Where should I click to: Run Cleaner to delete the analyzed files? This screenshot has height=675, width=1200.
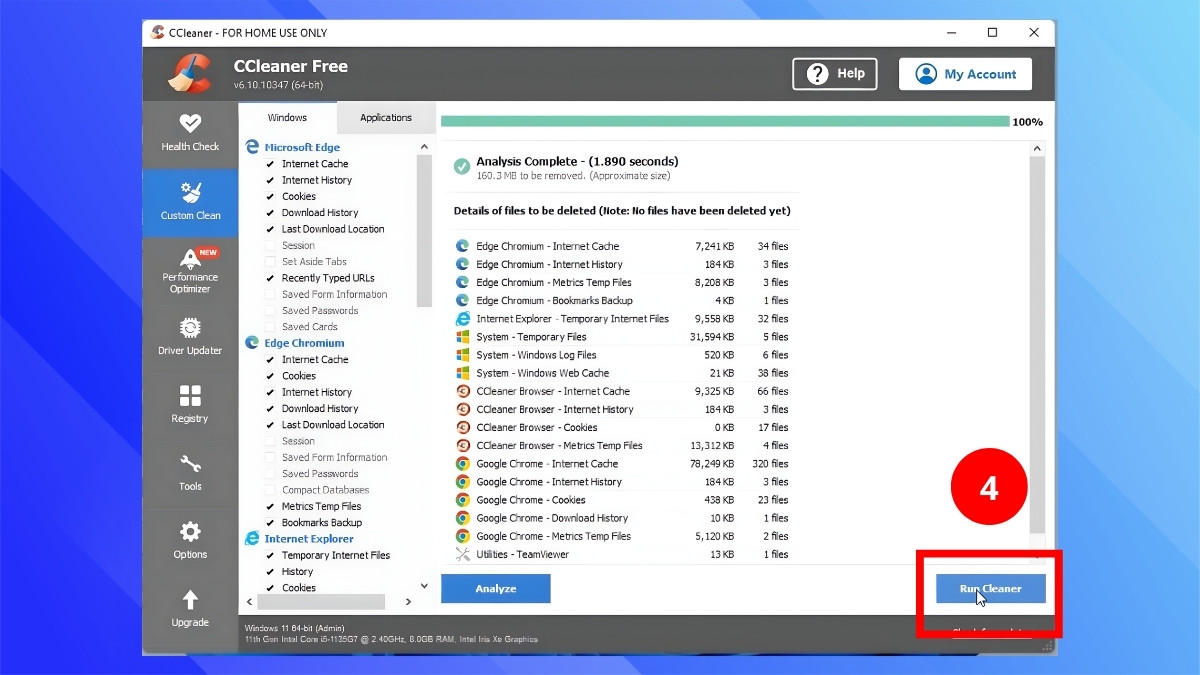click(x=989, y=589)
